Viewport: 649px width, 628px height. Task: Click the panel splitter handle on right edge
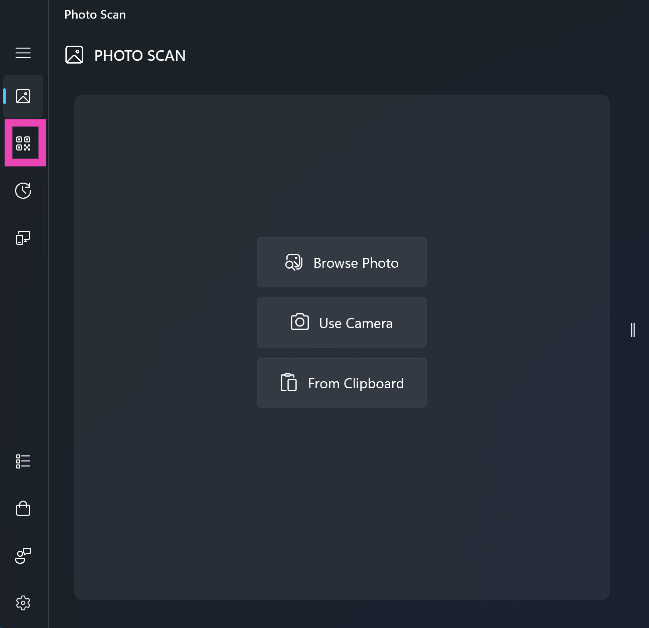click(633, 330)
